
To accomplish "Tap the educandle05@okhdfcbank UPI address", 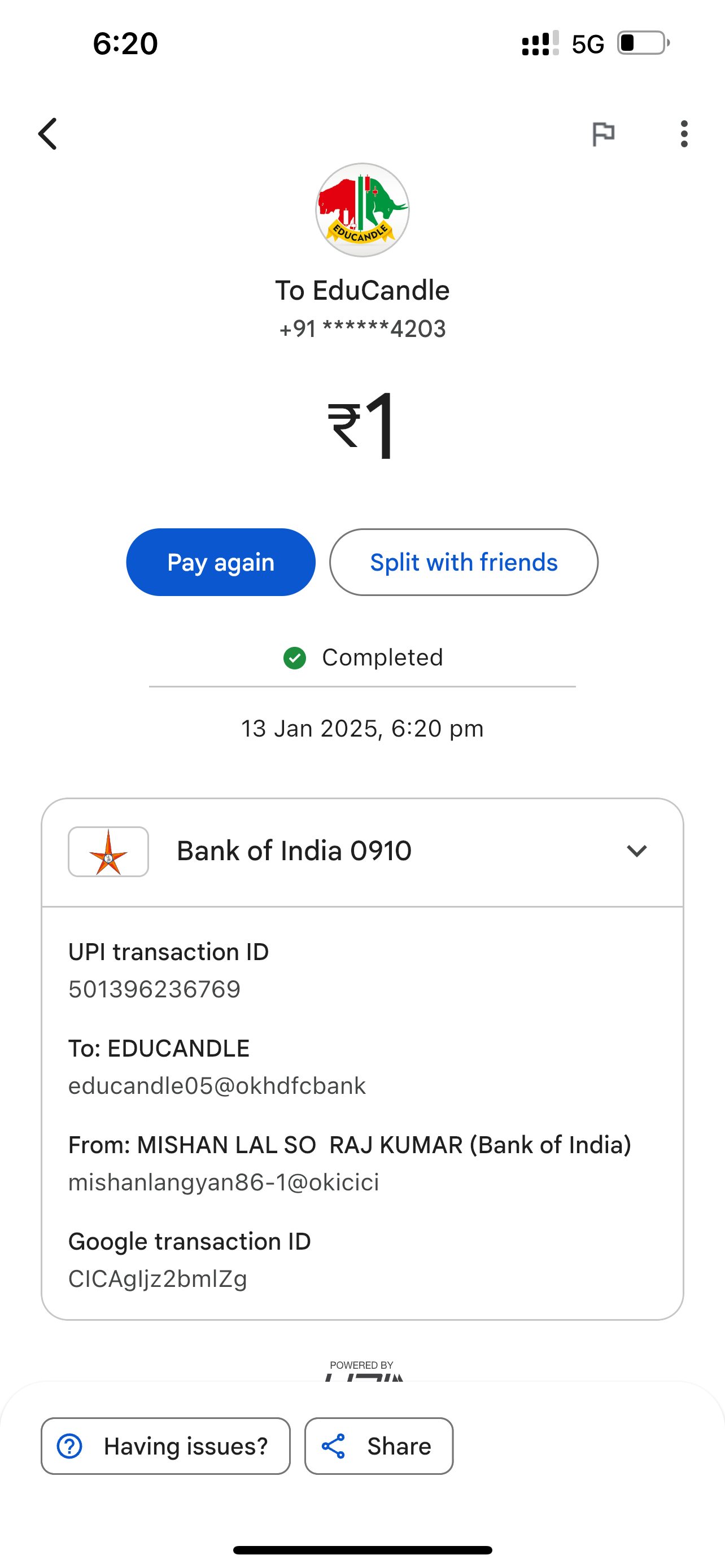I will [x=217, y=1086].
